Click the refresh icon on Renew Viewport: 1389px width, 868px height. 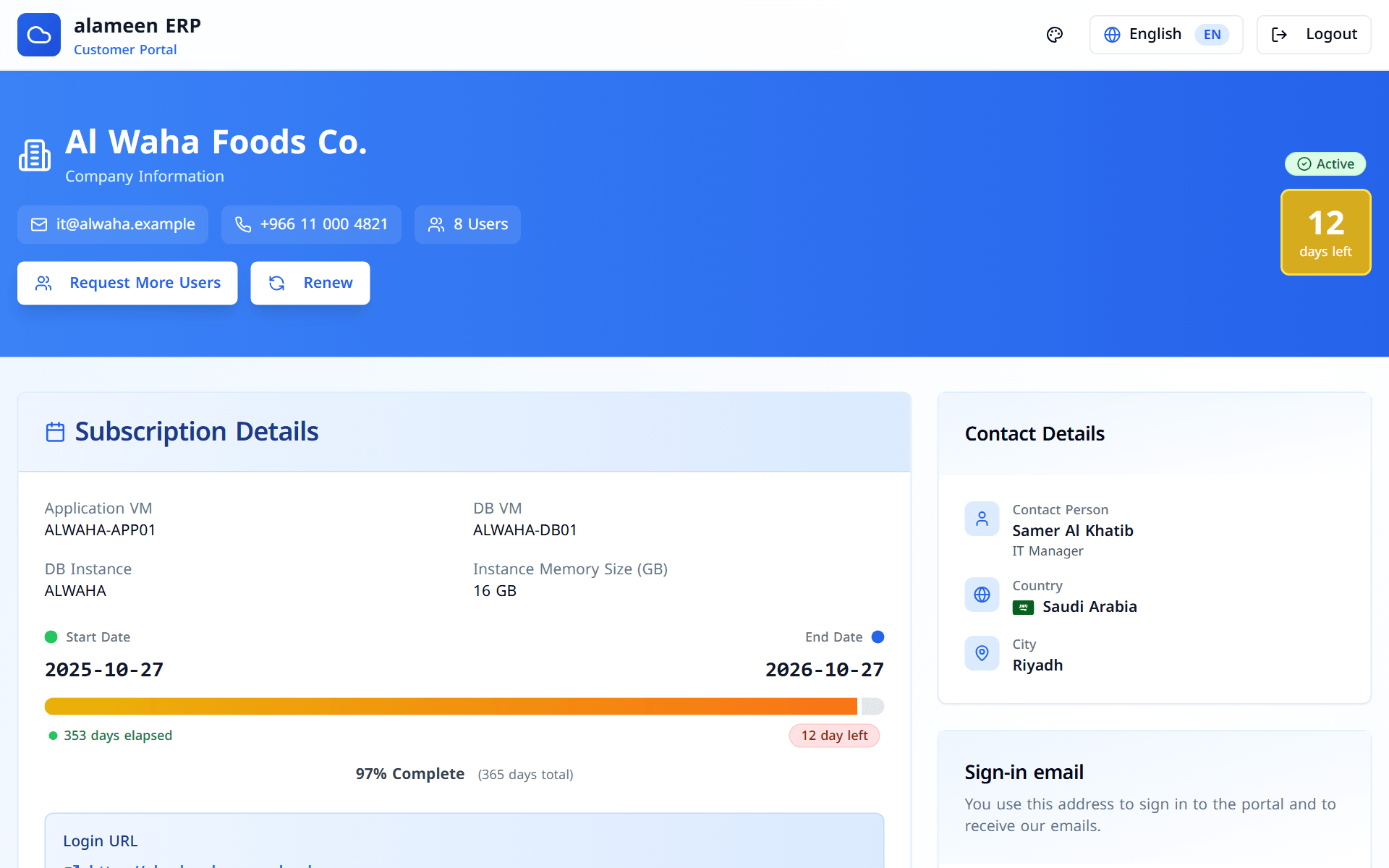click(277, 283)
